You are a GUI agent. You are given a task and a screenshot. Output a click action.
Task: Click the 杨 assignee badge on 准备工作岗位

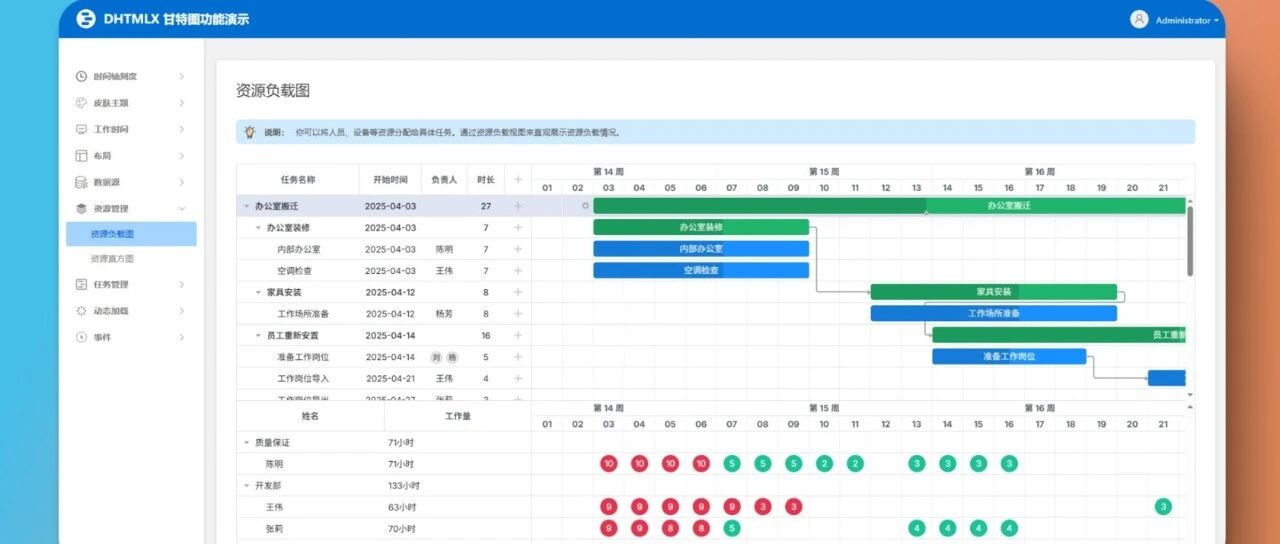(x=452, y=357)
